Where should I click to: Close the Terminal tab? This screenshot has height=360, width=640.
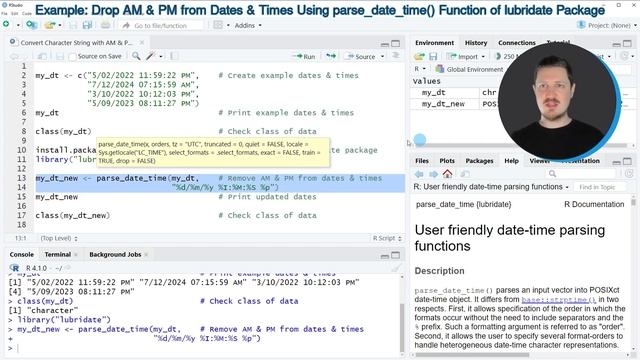coord(76,255)
